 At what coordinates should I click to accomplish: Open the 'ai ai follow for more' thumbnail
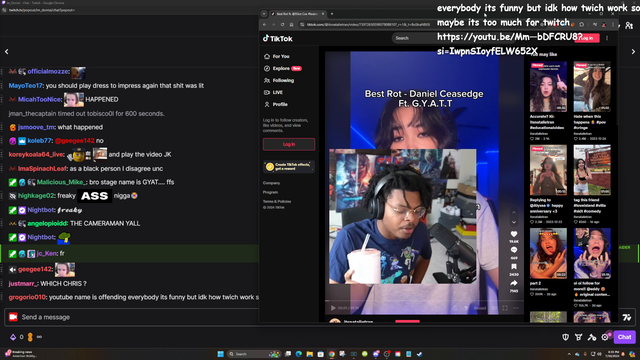tap(592, 253)
